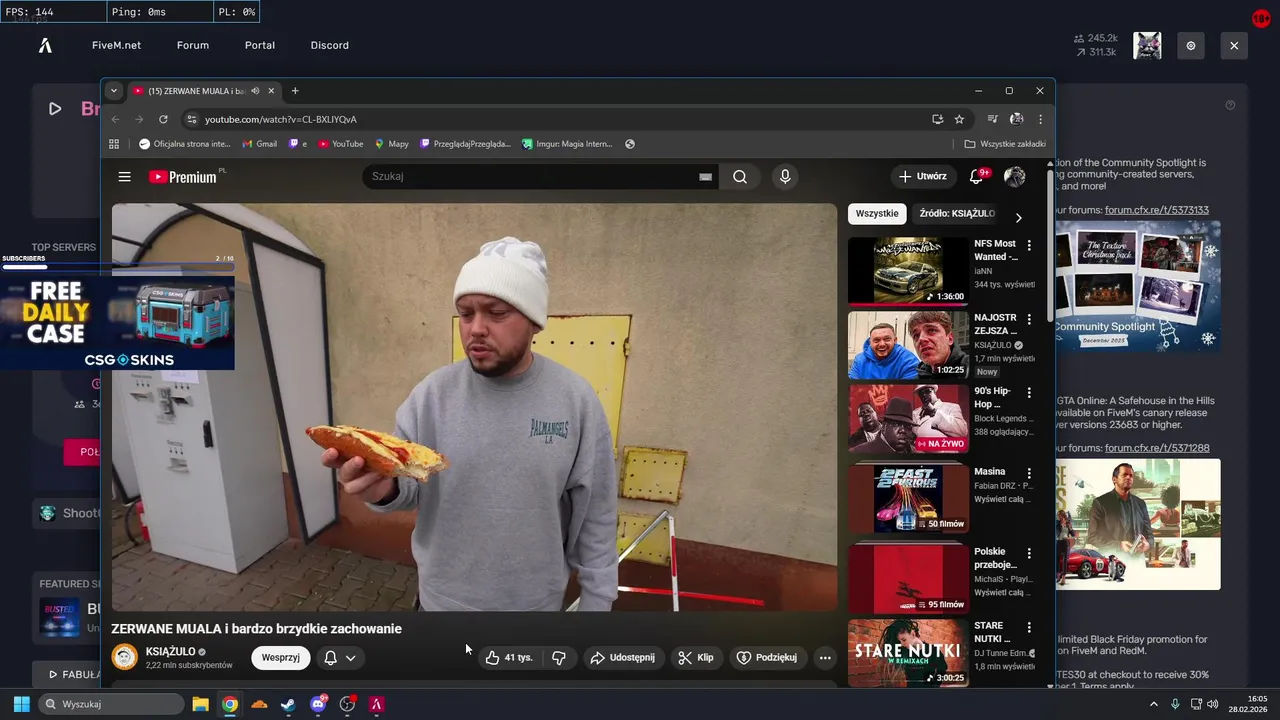Open the Portal menu in FiveM
The width and height of the screenshot is (1280, 720).
pyautogui.click(x=260, y=45)
